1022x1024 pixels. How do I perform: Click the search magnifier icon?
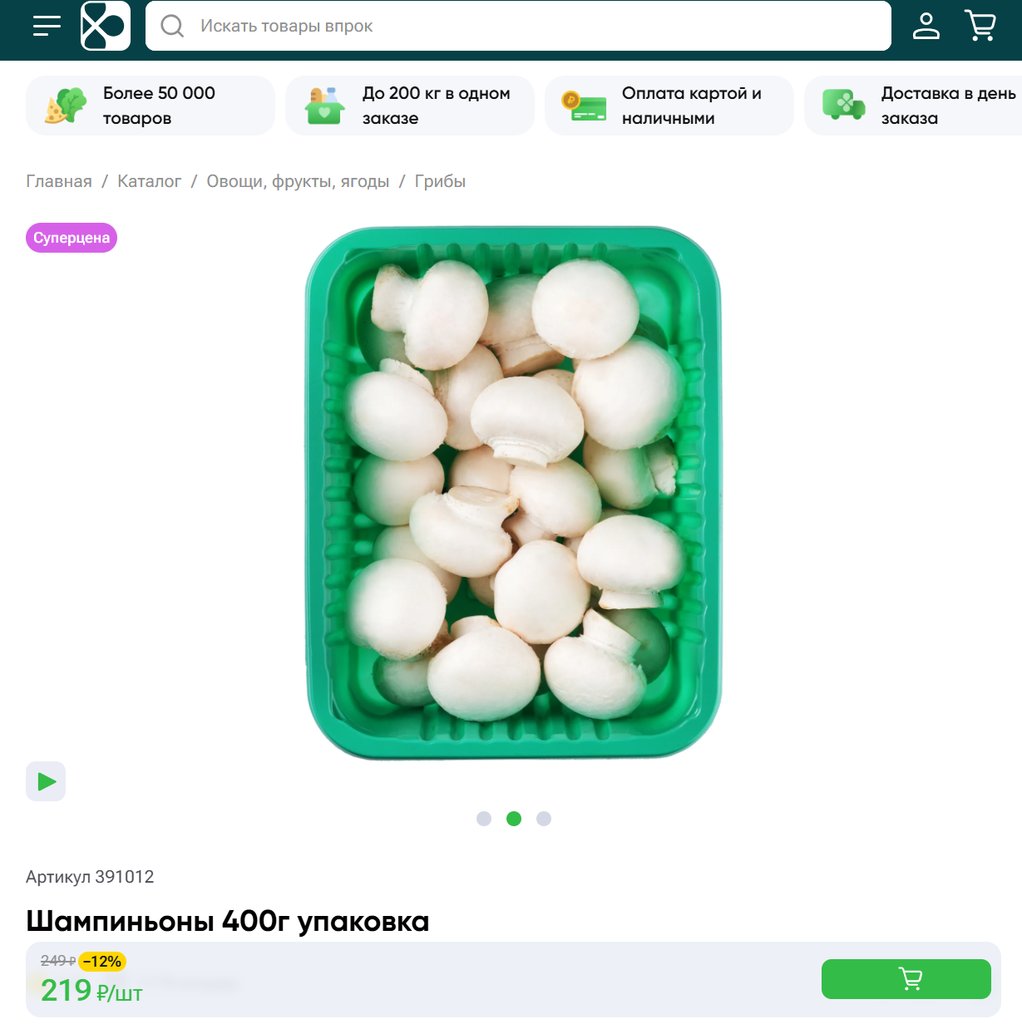coord(172,26)
